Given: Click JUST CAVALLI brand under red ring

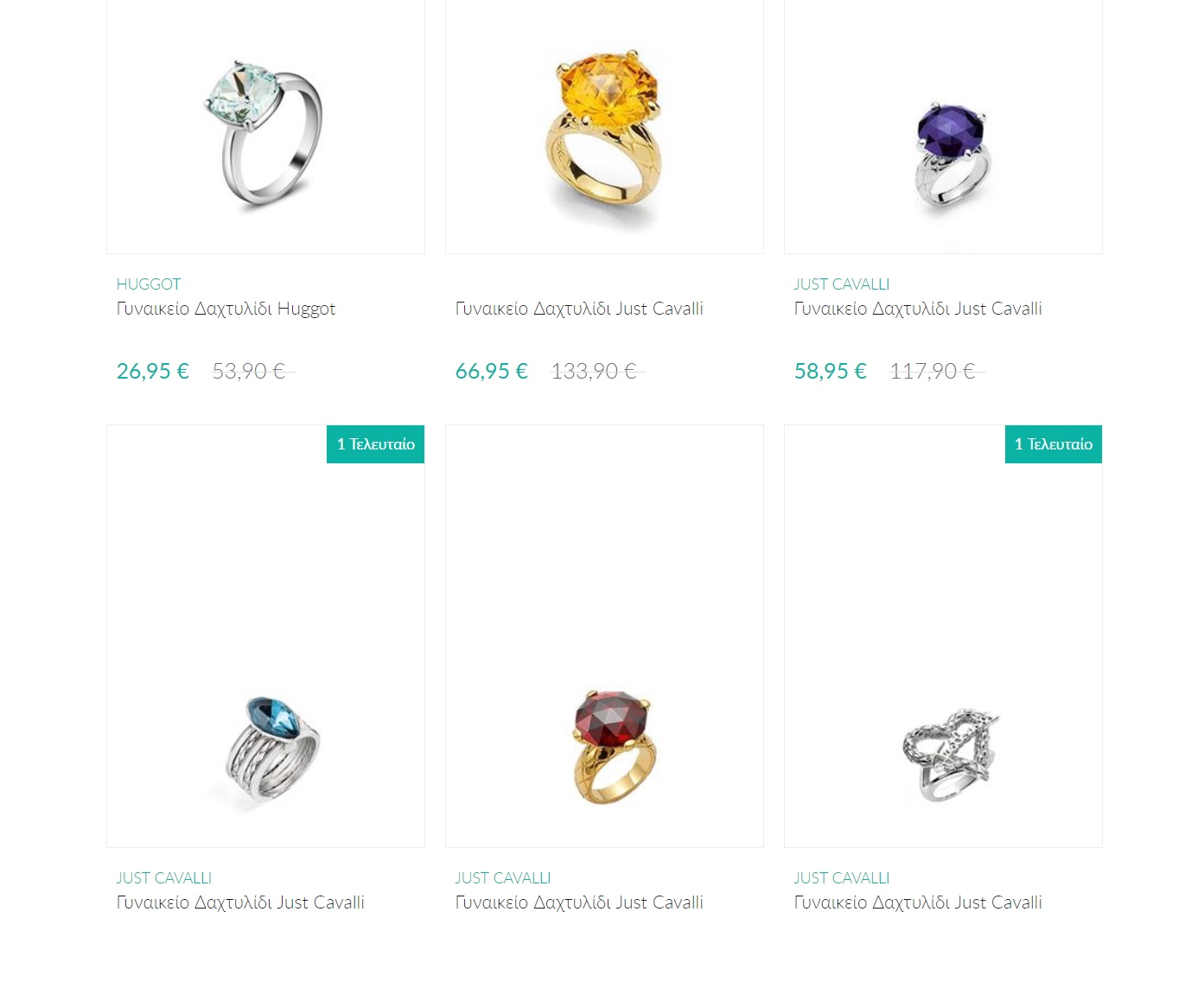Looking at the screenshot, I should click(x=503, y=878).
